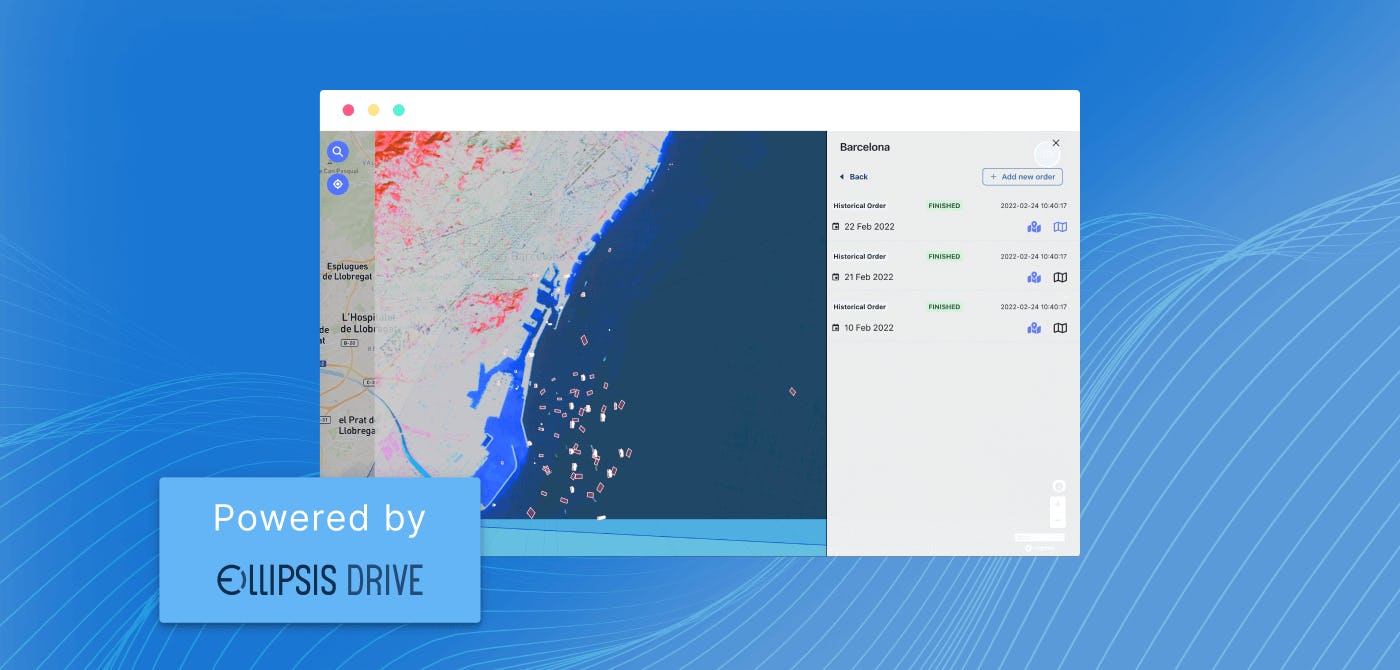Toggle folded map layer for 10 Feb 2022
The width and height of the screenshot is (1400, 670).
point(1060,328)
